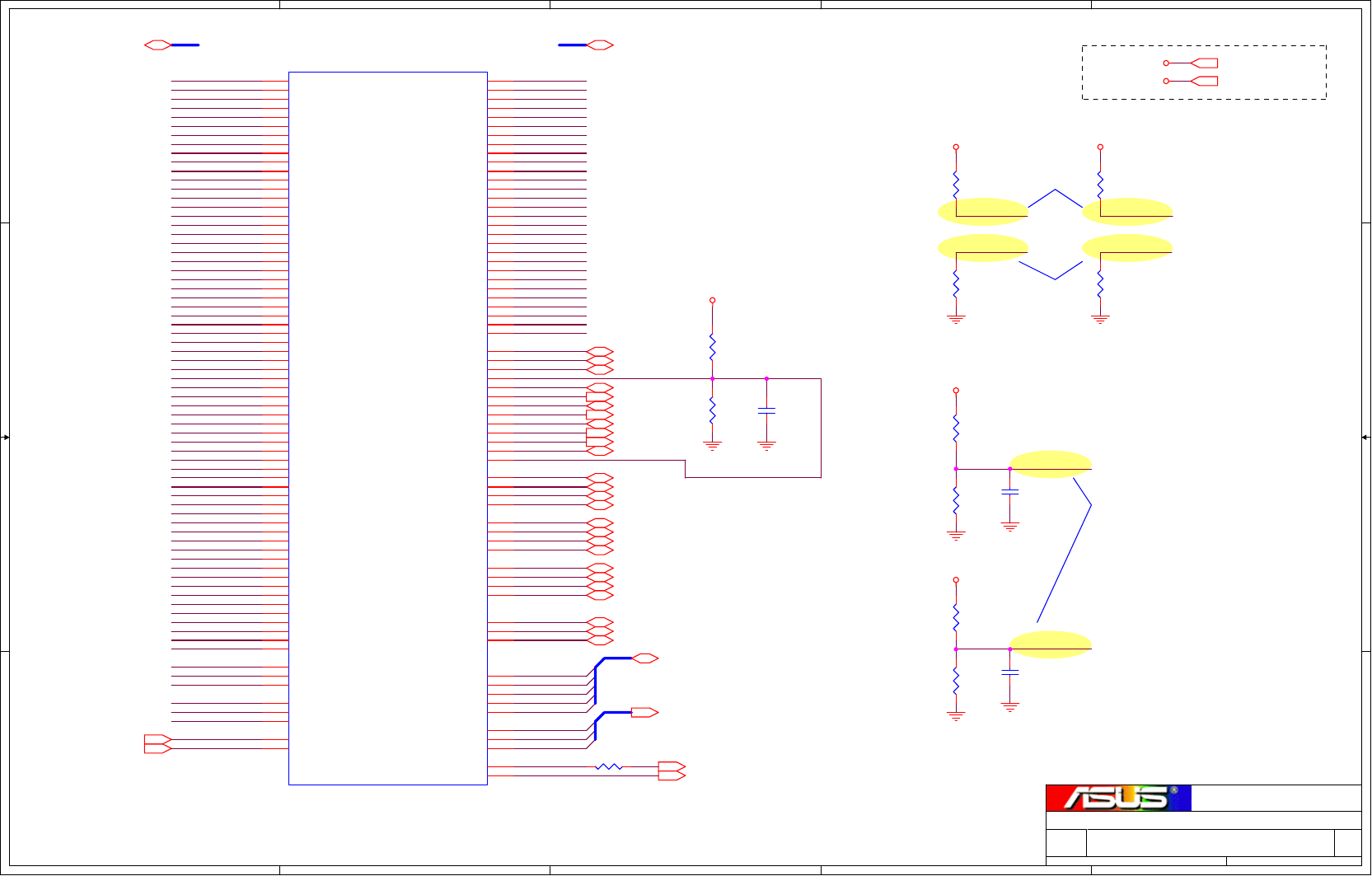Image resolution: width=1372 pixels, height=876 pixels.
Task: Select the double port symbol after the horizontal resistor
Action: pos(672,771)
